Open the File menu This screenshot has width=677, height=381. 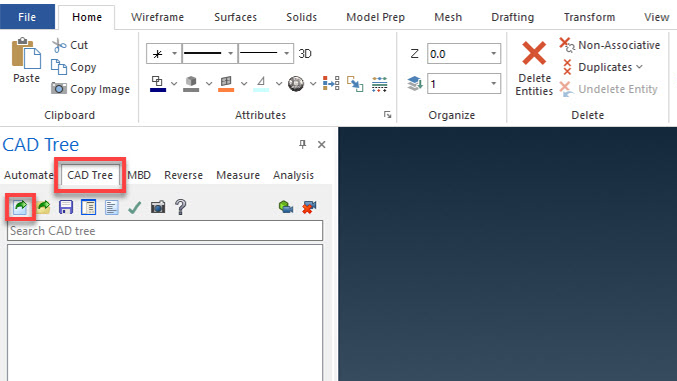27,17
